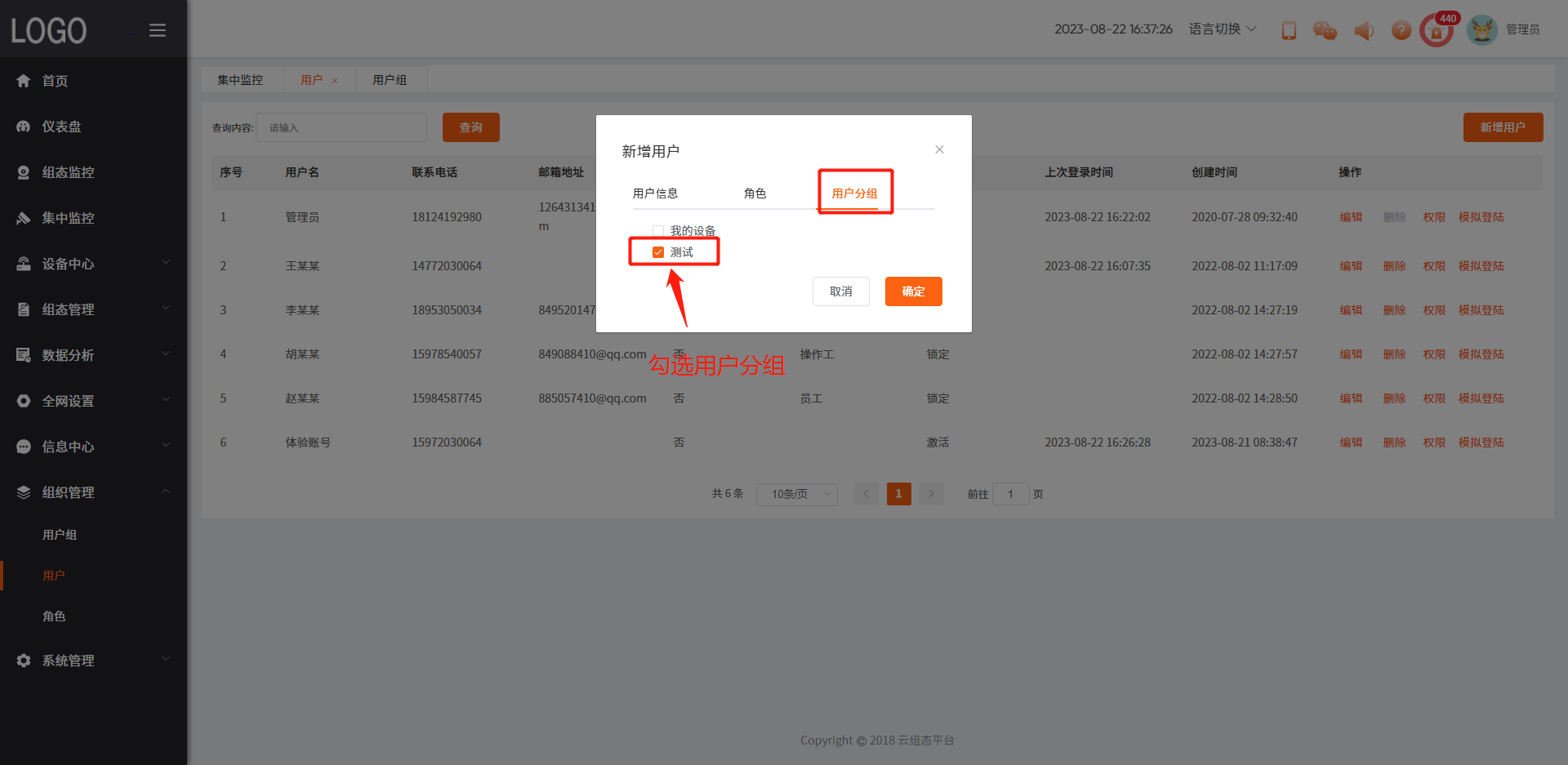Click the layers icon beside 组织管理
The image size is (1568, 765).
tap(24, 492)
